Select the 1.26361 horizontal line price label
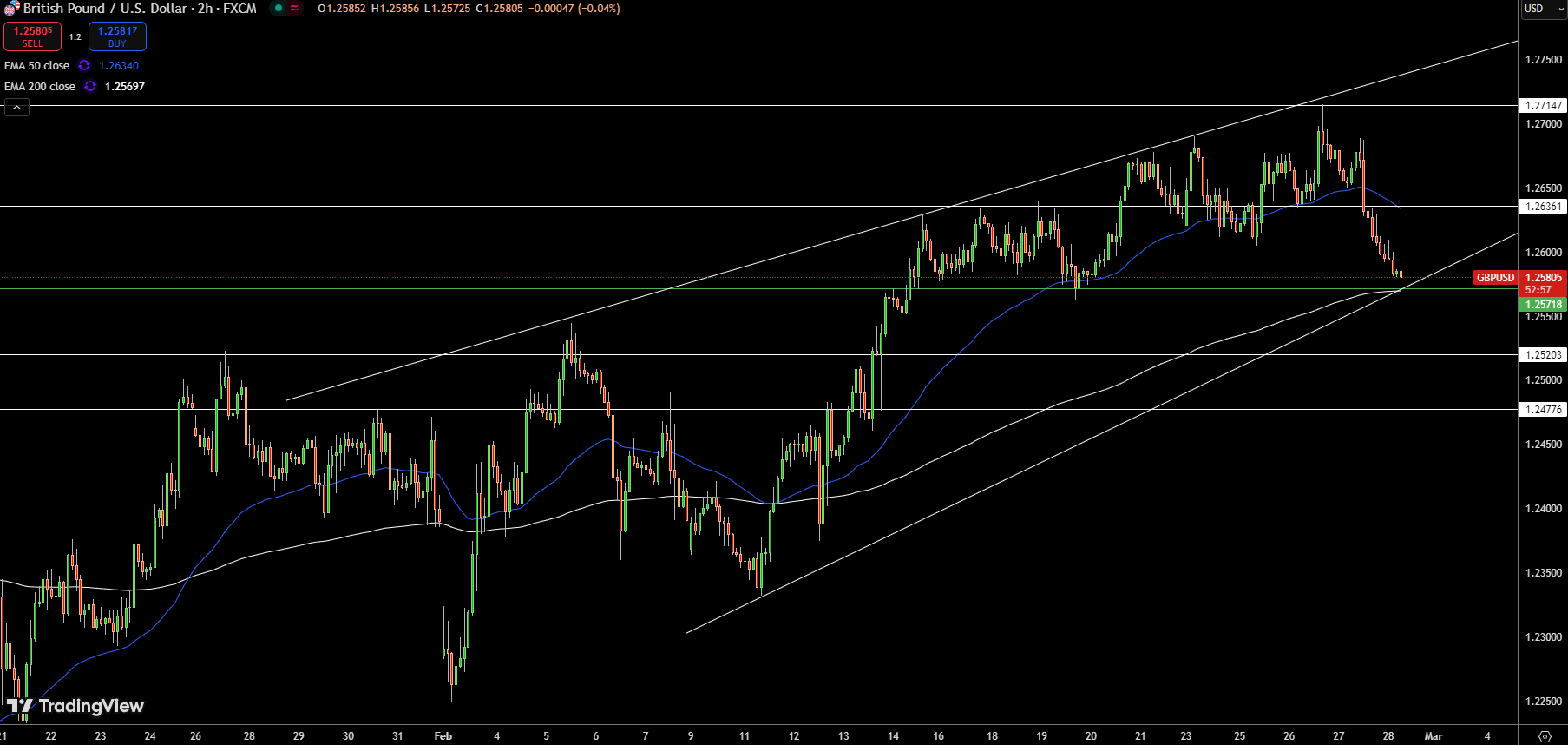 1543,207
